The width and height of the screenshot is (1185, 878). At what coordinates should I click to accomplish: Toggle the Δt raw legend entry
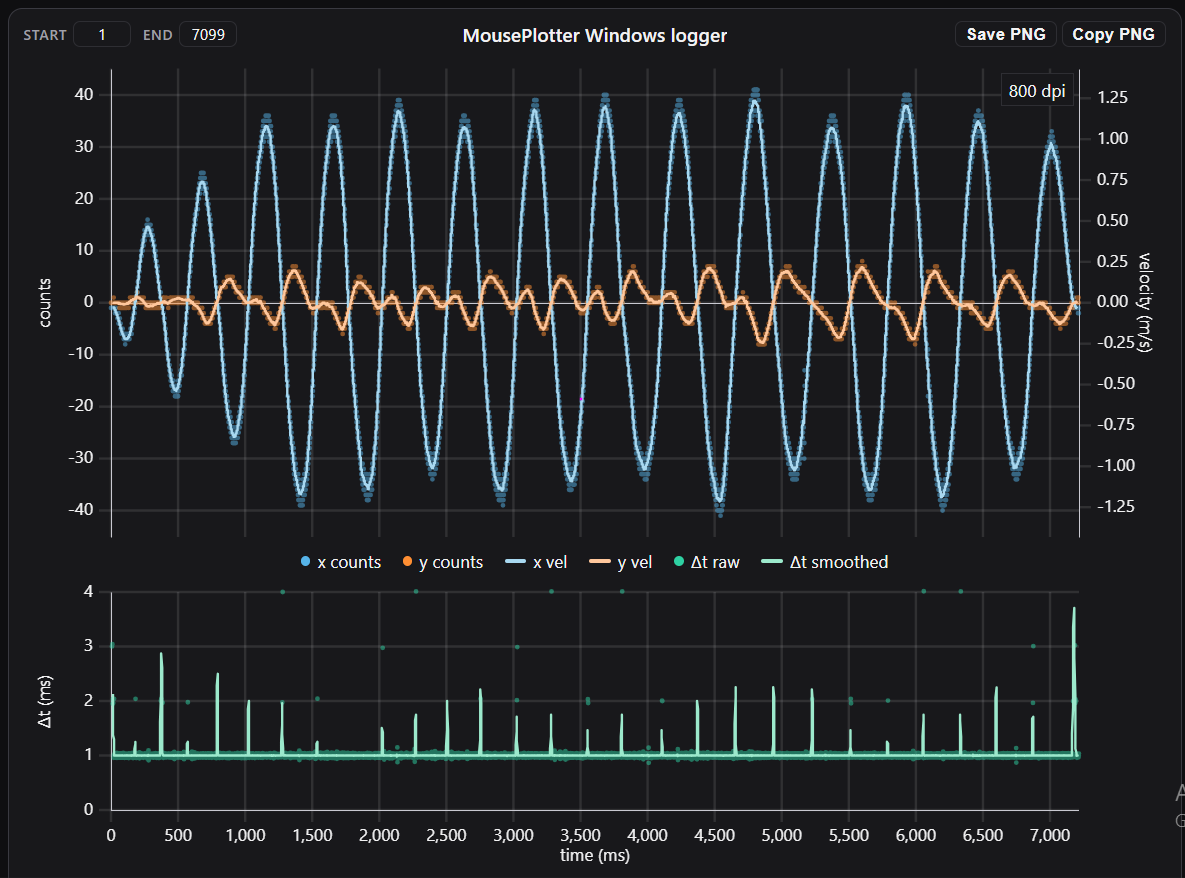coord(707,562)
